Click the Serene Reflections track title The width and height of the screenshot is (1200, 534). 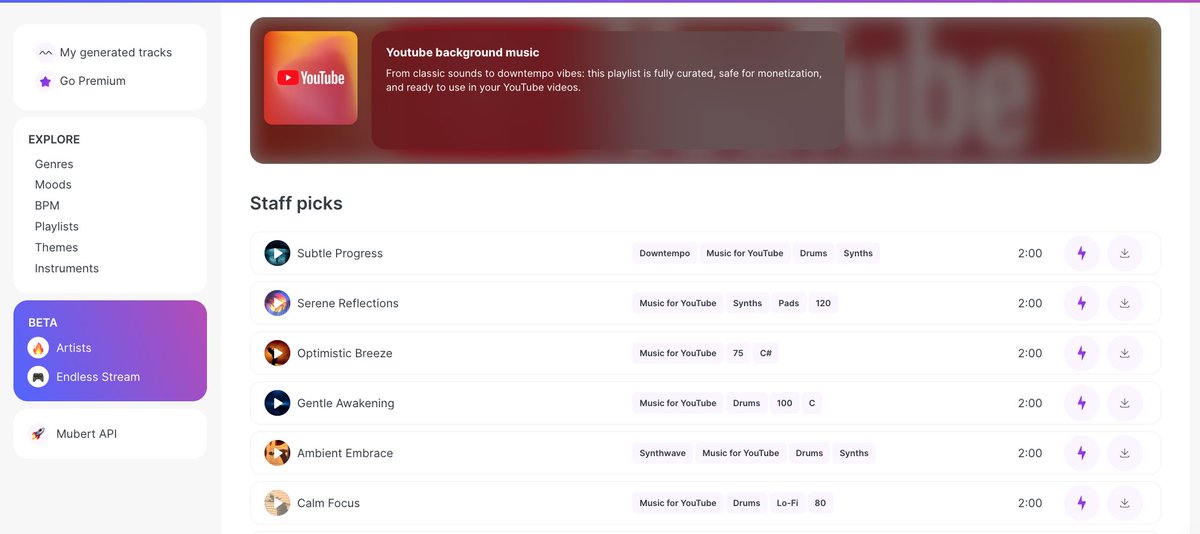pyautogui.click(x=348, y=303)
